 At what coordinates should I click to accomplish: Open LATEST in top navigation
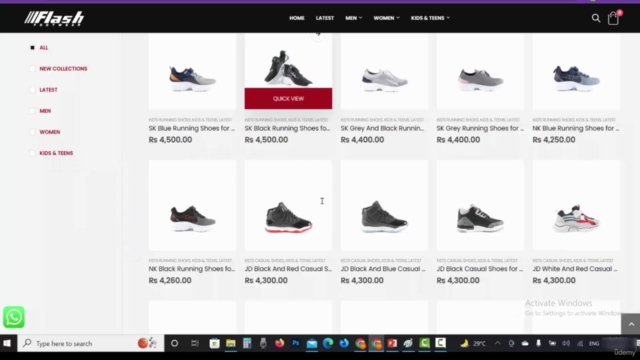[324, 18]
